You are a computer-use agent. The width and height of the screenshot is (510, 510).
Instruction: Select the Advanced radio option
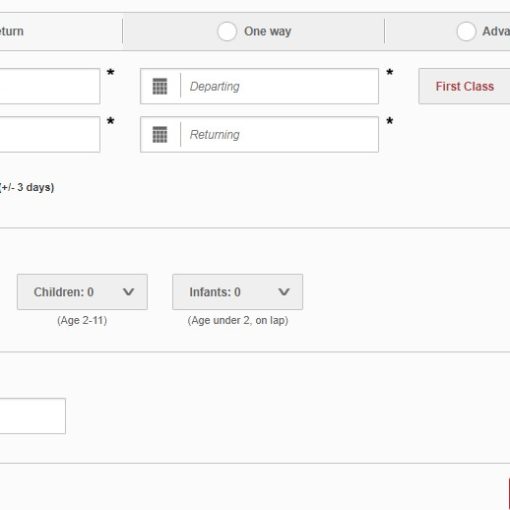(x=466, y=31)
